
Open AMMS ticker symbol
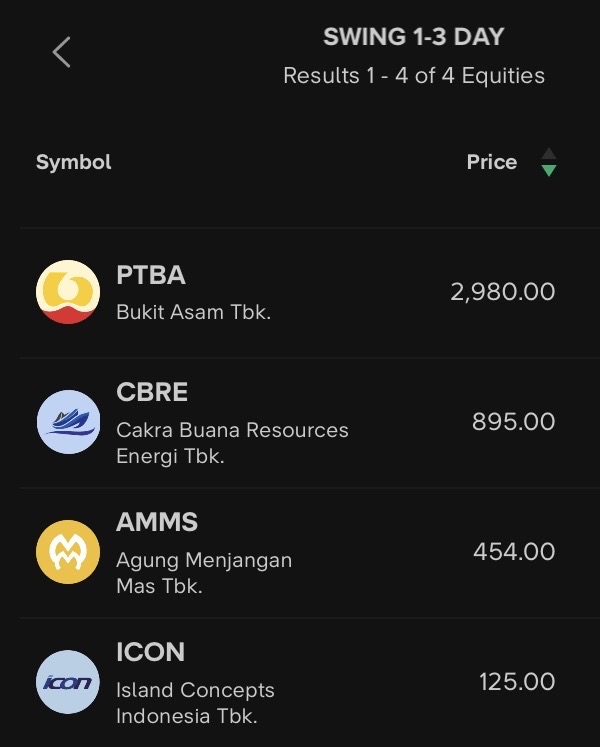pos(157,522)
